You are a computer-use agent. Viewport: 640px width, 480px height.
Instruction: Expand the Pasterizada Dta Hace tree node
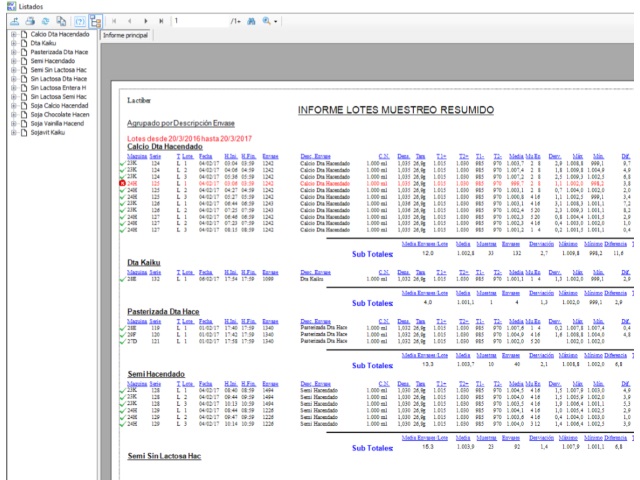pyautogui.click(x=13, y=52)
